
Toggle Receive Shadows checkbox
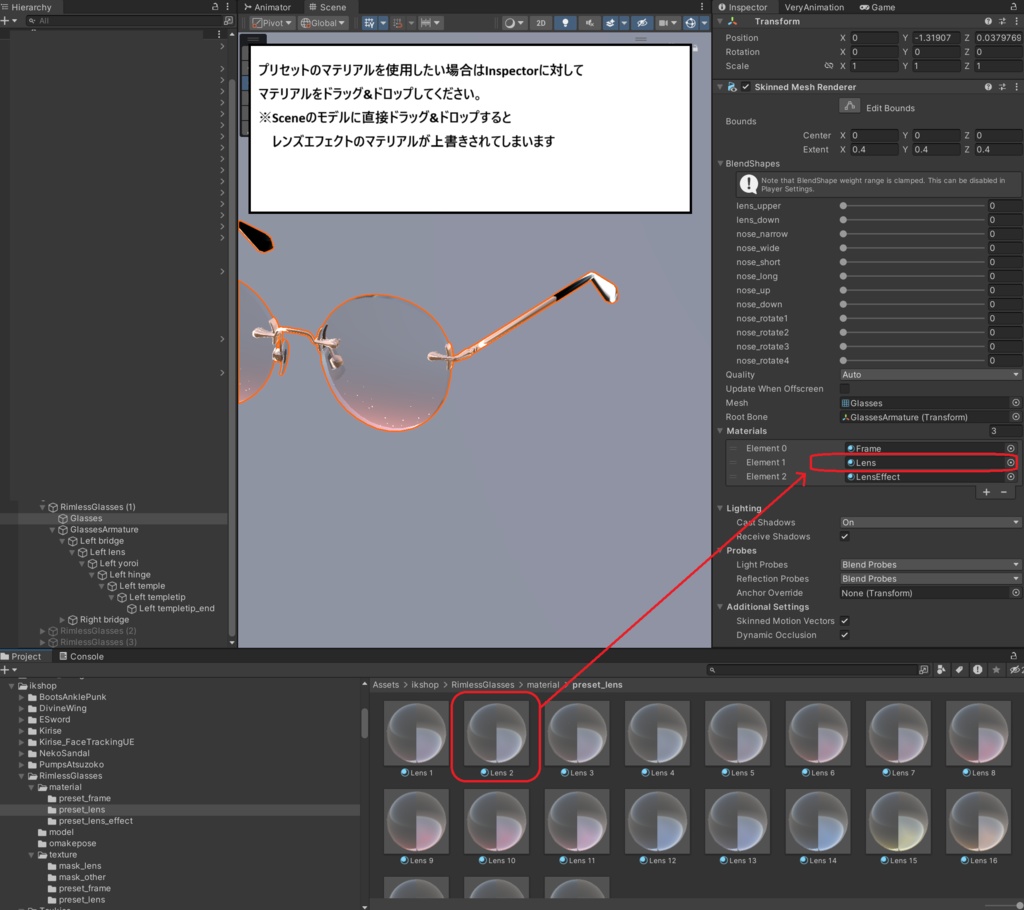(x=844, y=536)
